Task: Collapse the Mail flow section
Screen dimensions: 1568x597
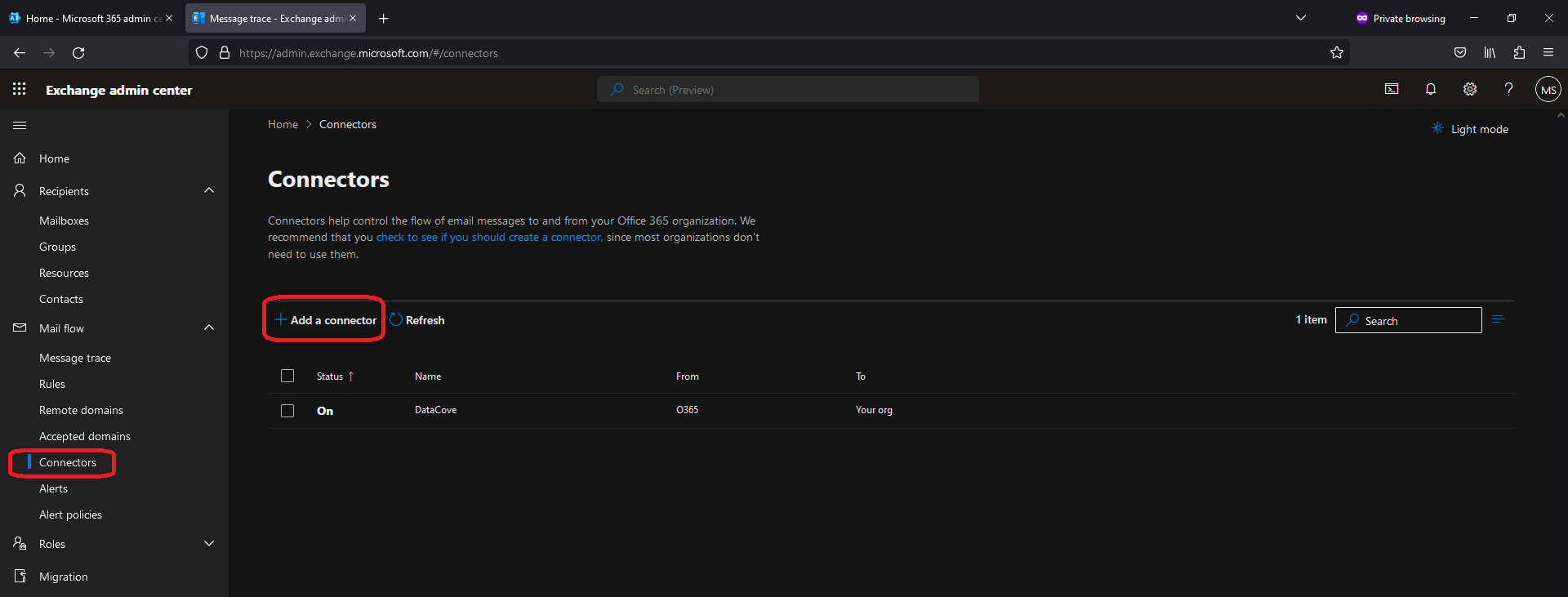Action: tap(209, 327)
